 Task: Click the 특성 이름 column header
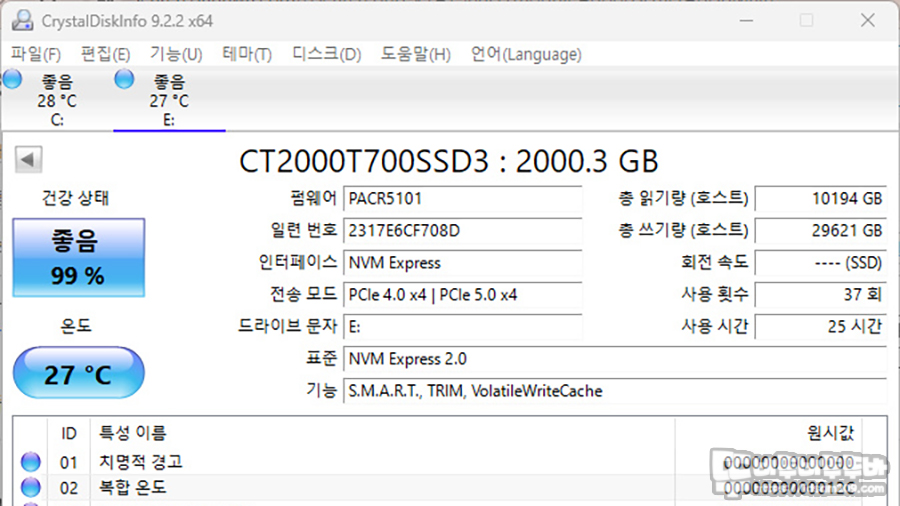pos(133,433)
